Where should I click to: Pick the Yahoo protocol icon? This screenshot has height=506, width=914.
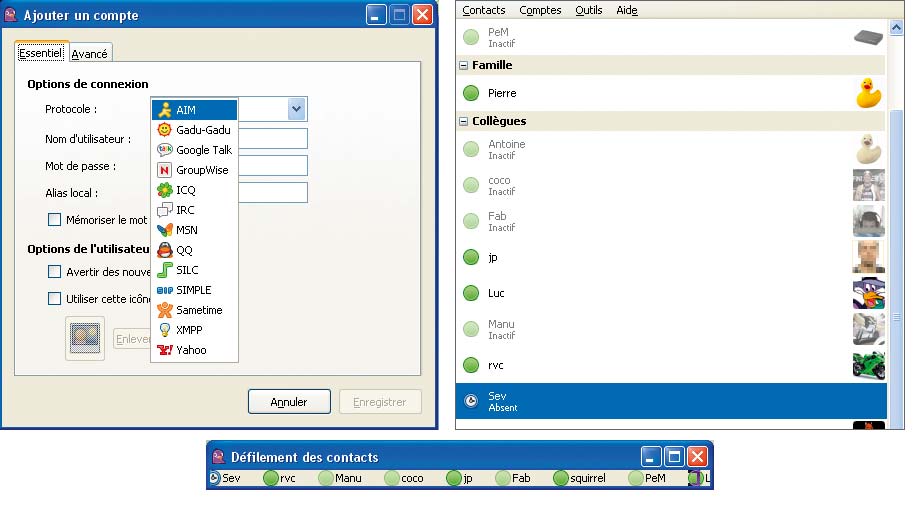165,350
